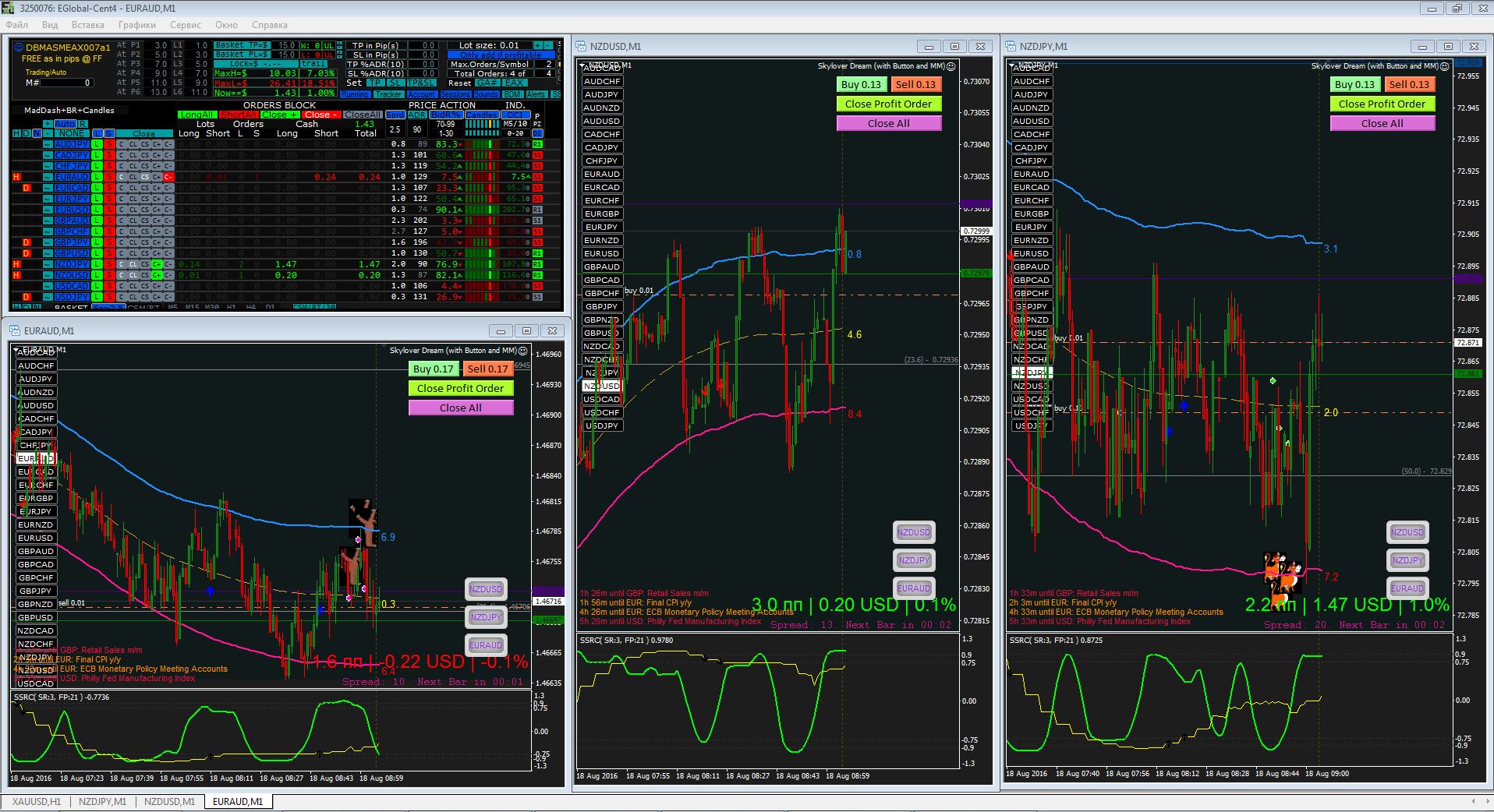
Task: Click the Max.Orders/Symbol value field
Action: tap(545, 64)
